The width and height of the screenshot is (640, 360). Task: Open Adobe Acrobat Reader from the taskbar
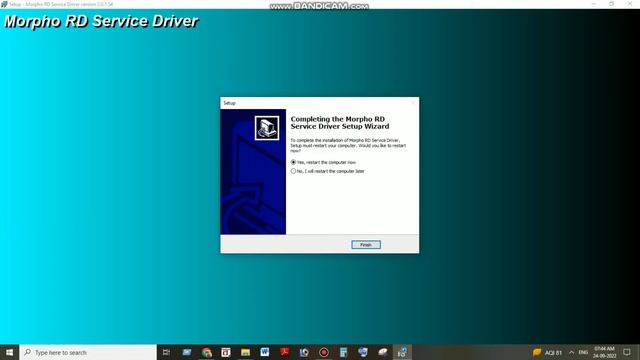pyautogui.click(x=284, y=352)
